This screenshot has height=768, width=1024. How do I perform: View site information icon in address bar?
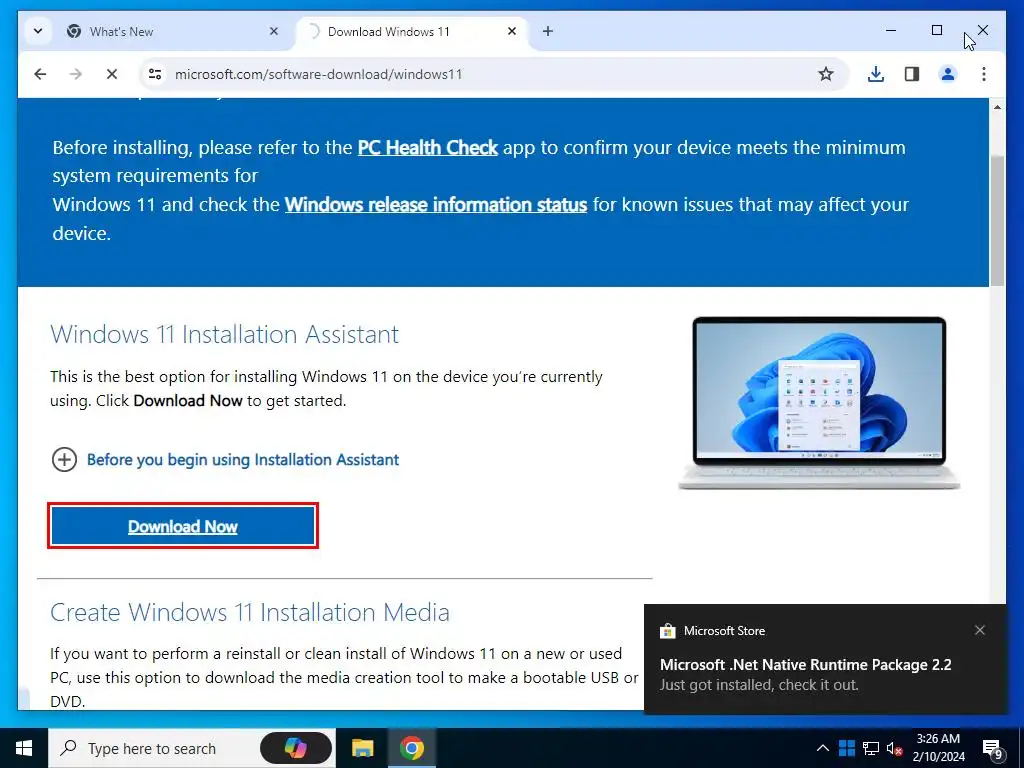pos(155,74)
